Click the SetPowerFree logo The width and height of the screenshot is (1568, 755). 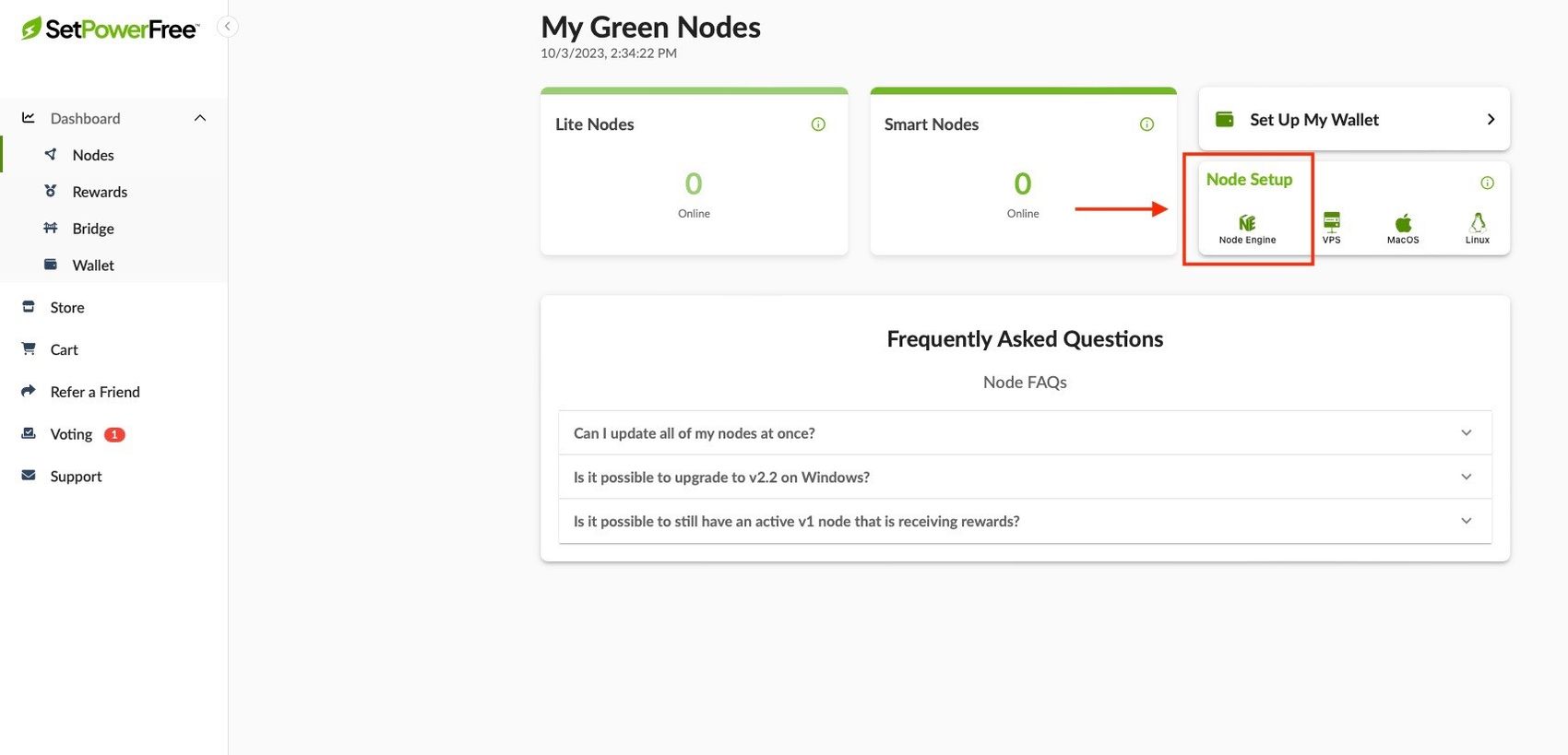click(110, 29)
